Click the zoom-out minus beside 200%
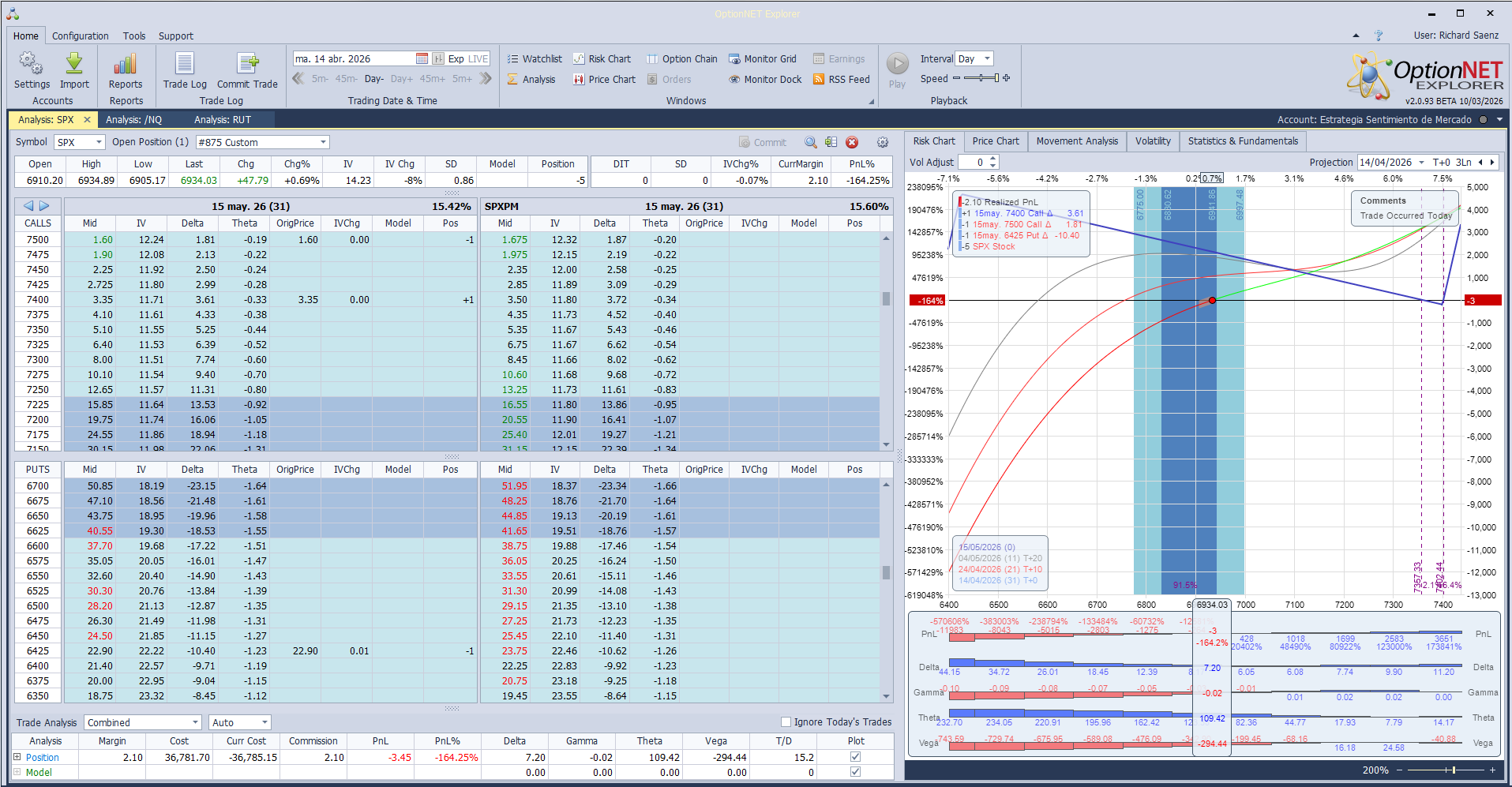1512x787 pixels. (x=1400, y=770)
